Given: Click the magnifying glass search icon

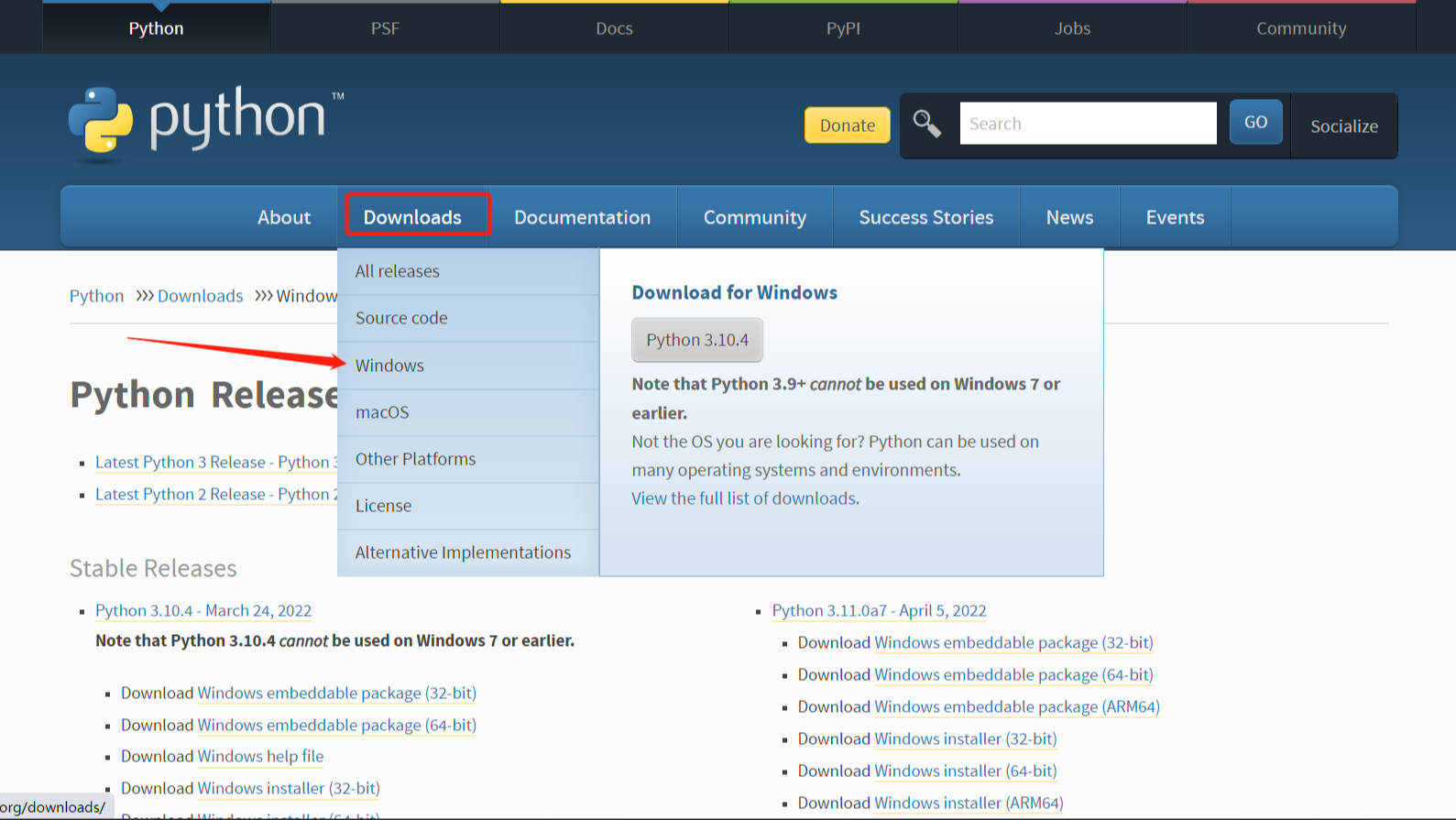Looking at the screenshot, I should click(926, 124).
